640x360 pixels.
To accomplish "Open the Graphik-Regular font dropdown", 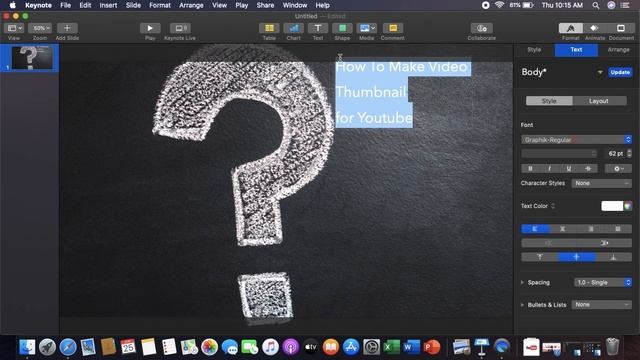I will (x=576, y=140).
